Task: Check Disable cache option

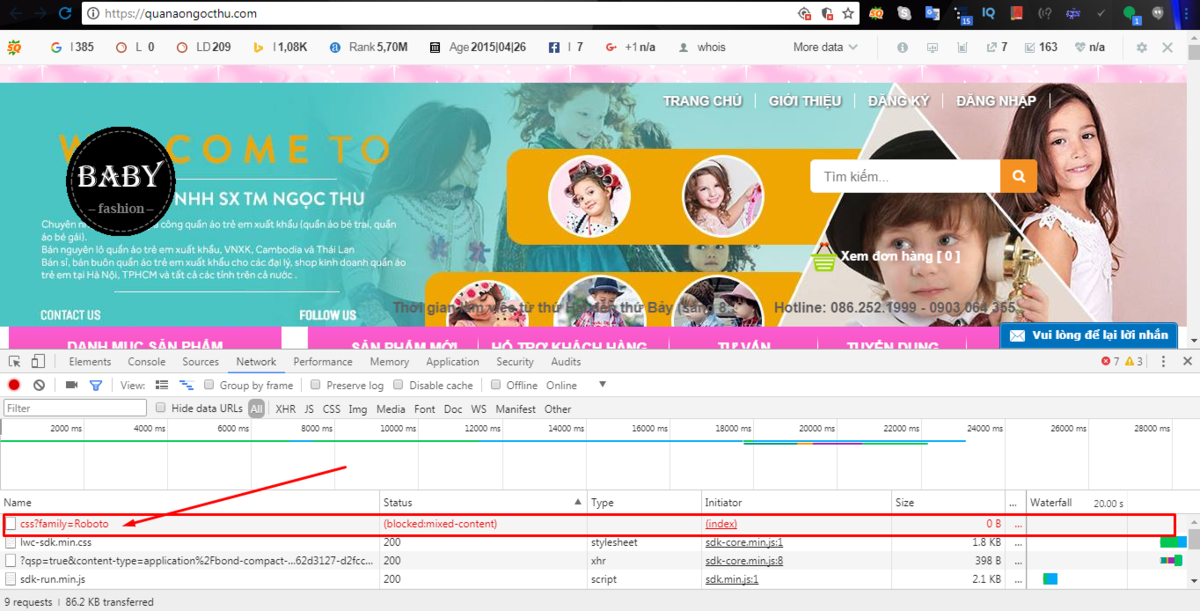Action: (x=398, y=385)
